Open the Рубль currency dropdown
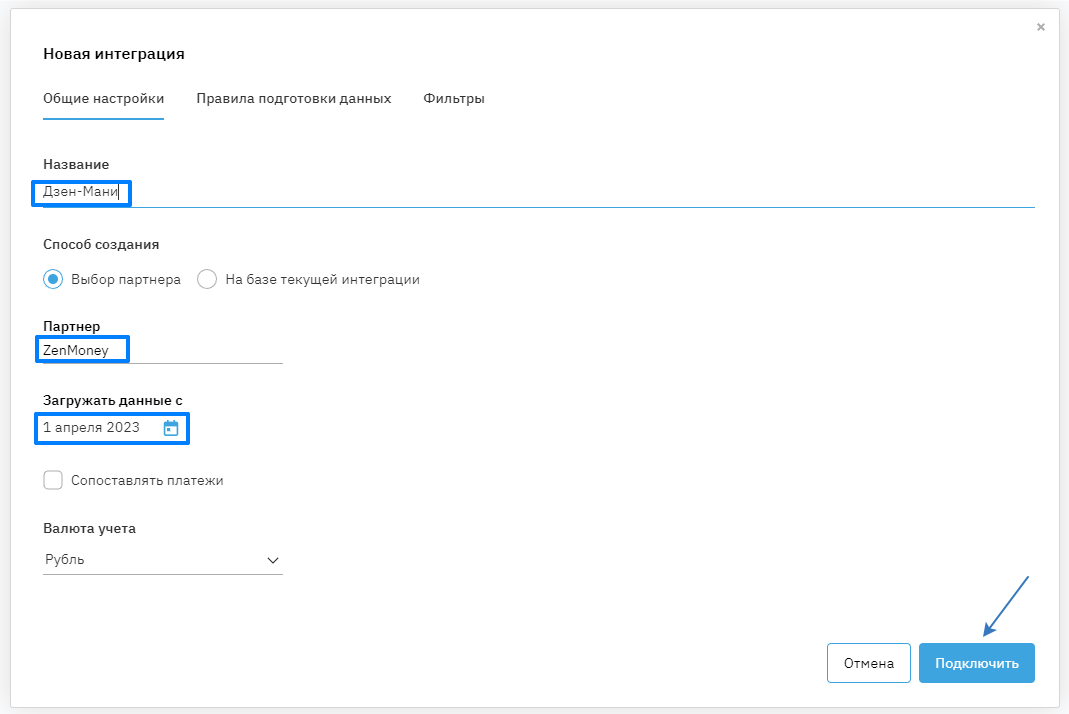Image resolution: width=1069 pixels, height=714 pixels. click(162, 560)
